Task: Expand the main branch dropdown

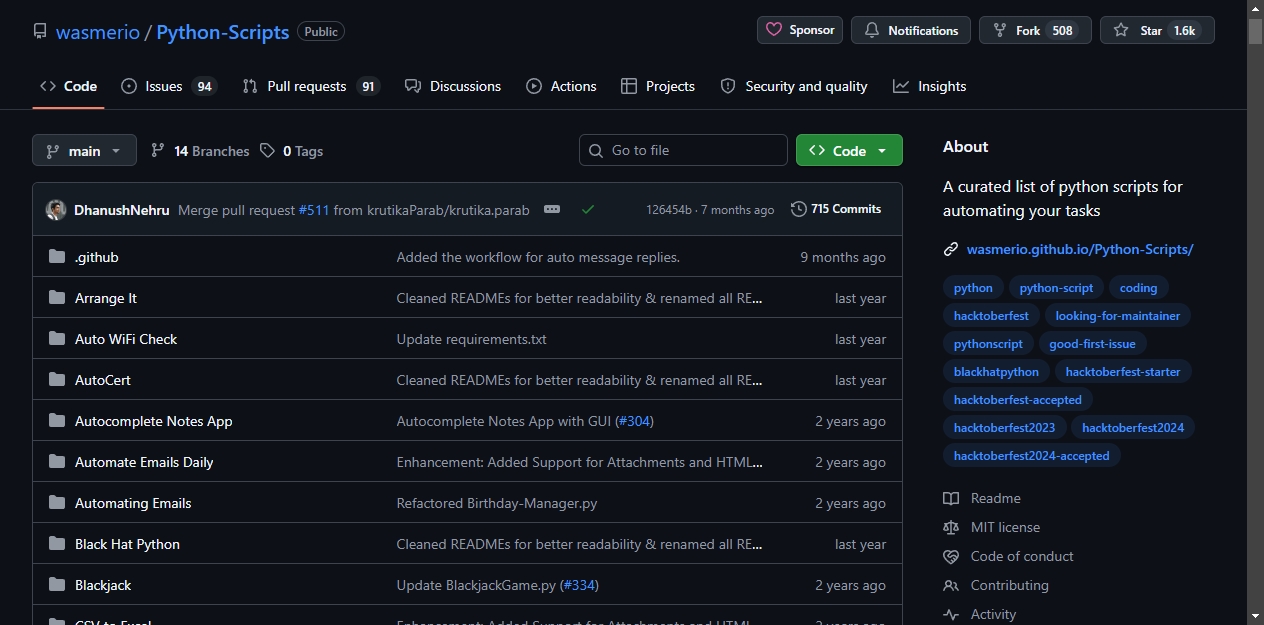Action: coord(84,151)
